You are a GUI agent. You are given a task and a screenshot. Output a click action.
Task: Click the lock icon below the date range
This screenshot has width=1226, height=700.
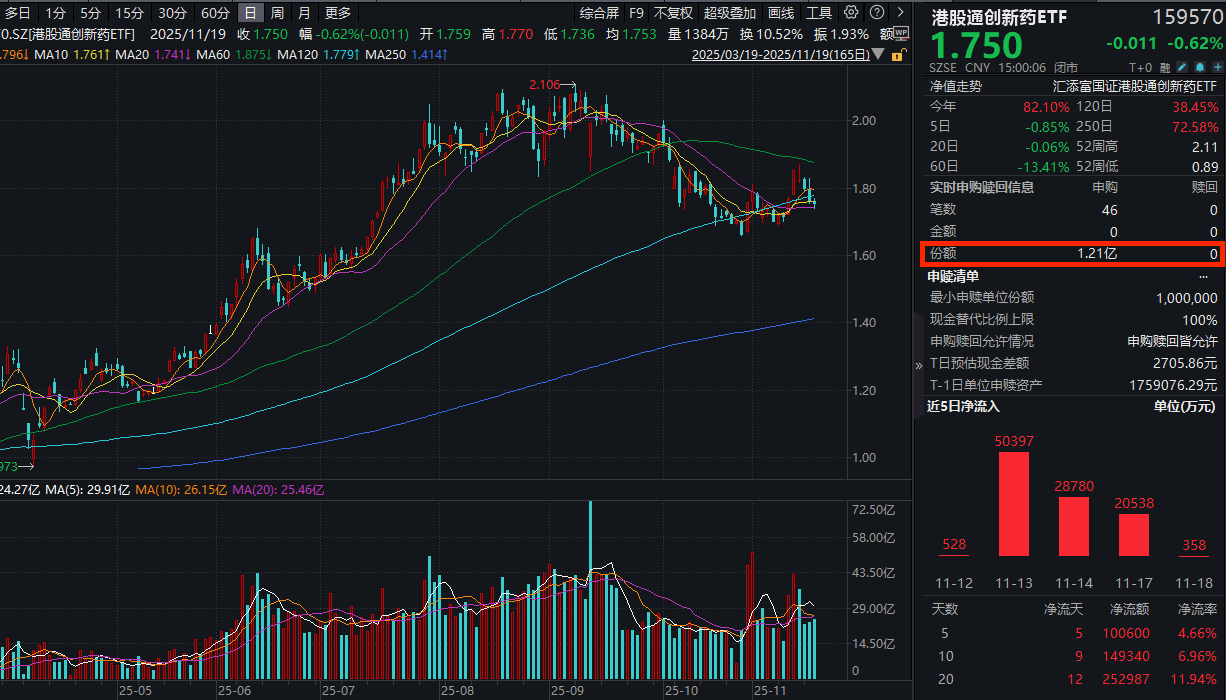(x=898, y=55)
